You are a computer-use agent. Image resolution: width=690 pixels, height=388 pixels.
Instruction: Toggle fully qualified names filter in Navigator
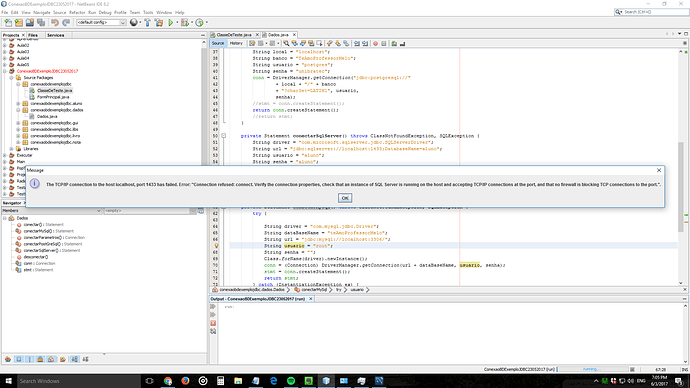[x=62, y=359]
